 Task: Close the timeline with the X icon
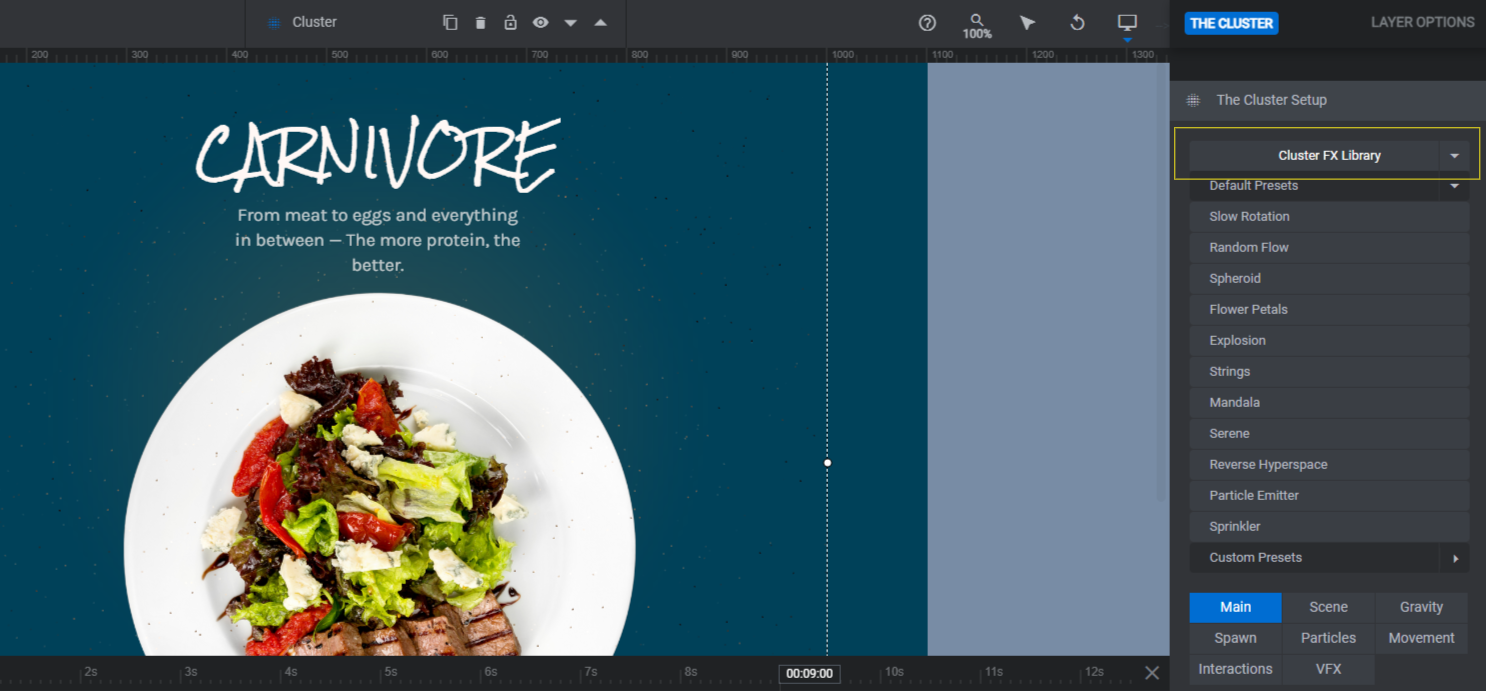coord(1152,673)
